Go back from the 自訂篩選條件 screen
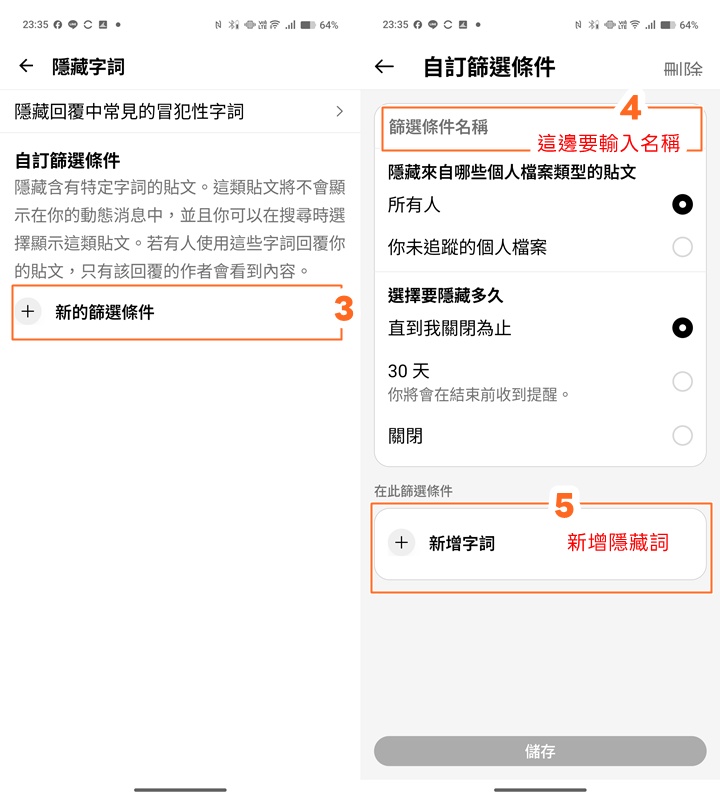This screenshot has height=800, width=720. pyautogui.click(x=384, y=66)
